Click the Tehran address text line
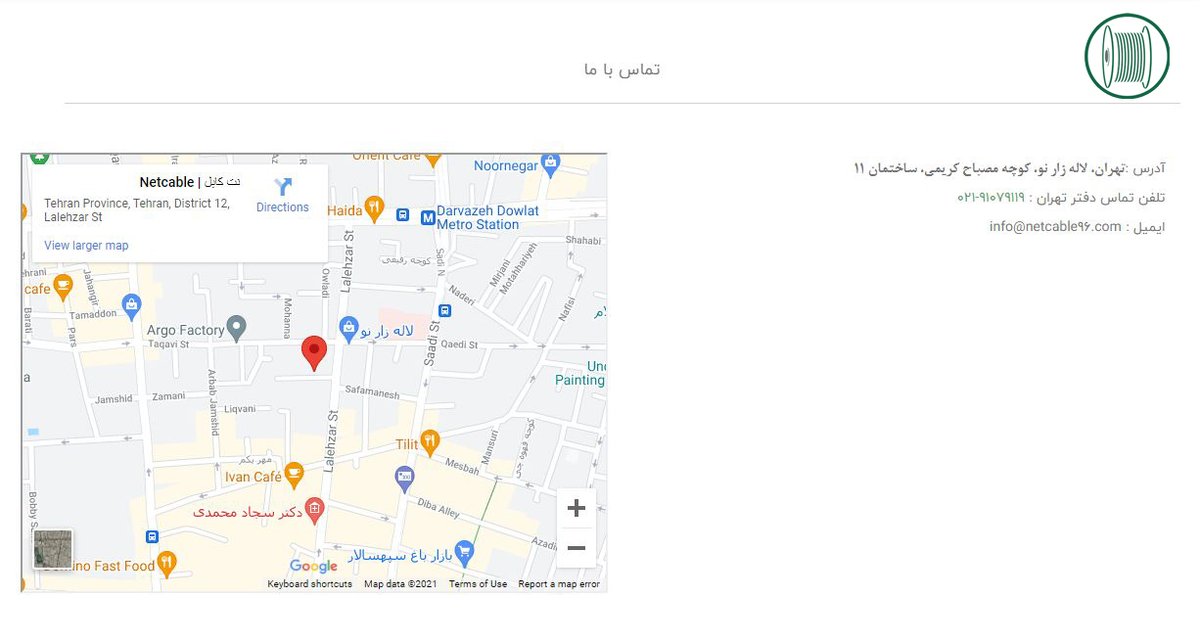Viewport: 1200px width, 643px height. (1010, 168)
